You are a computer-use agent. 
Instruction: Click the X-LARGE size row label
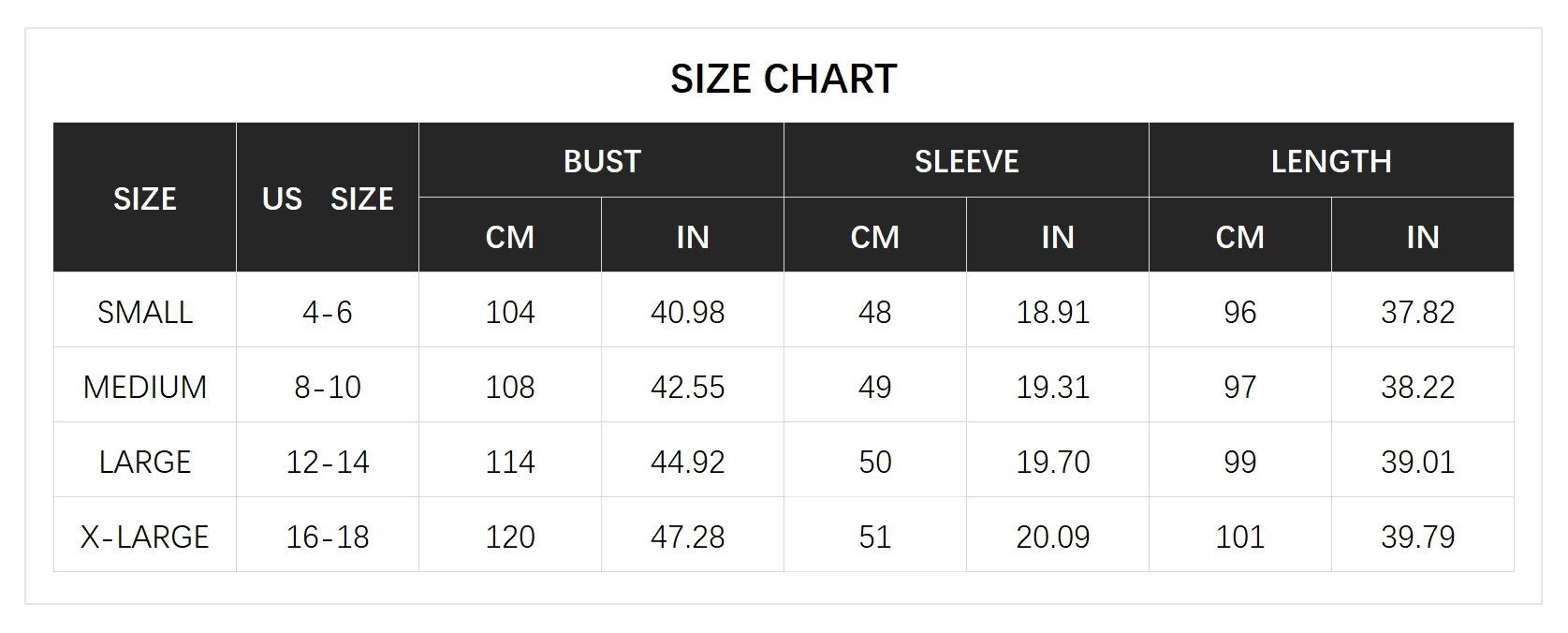click(x=145, y=537)
